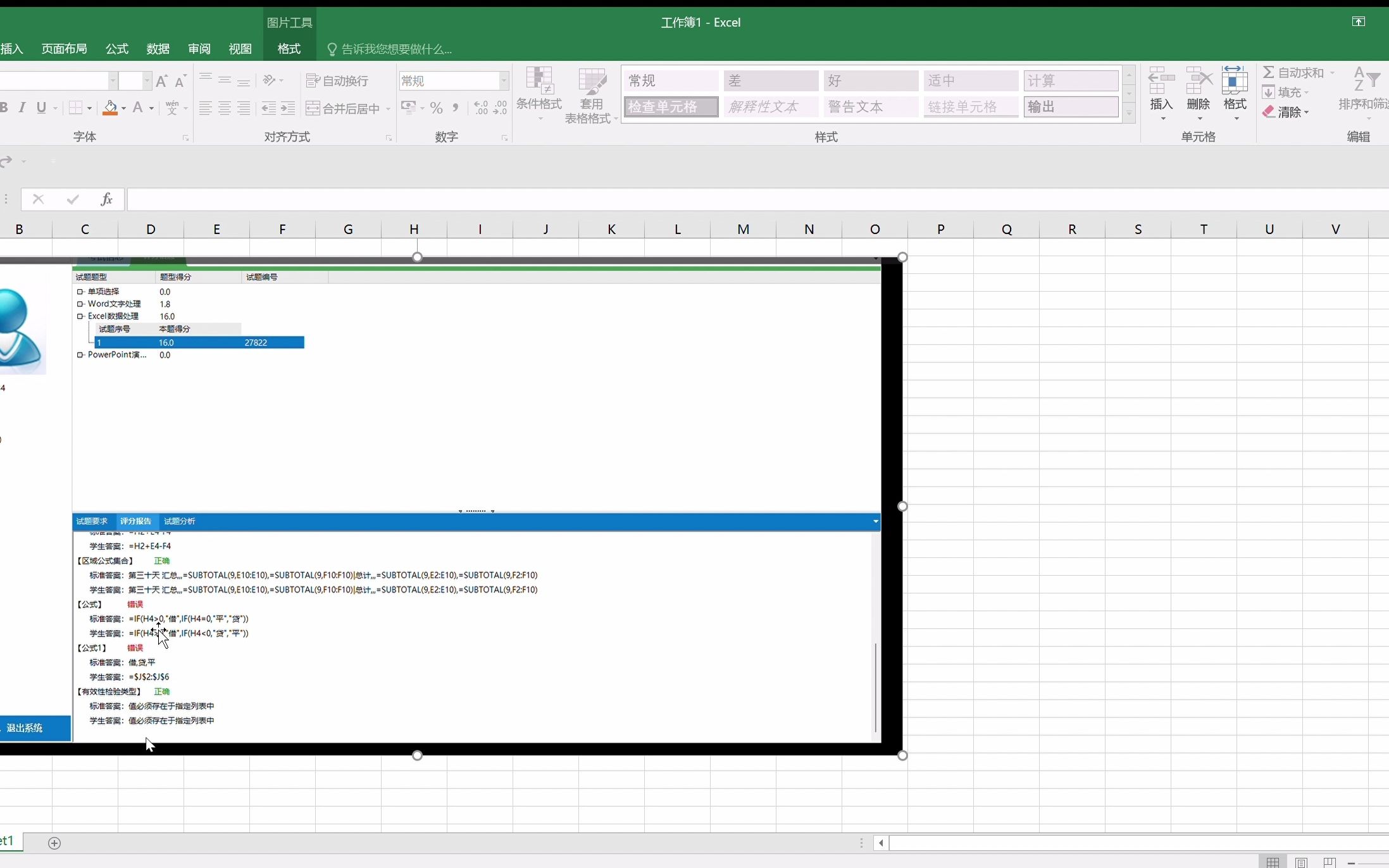This screenshot has width=1389, height=868.
Task: Open the AutoSum (自动求和) dropdown arrow
Action: click(1332, 73)
